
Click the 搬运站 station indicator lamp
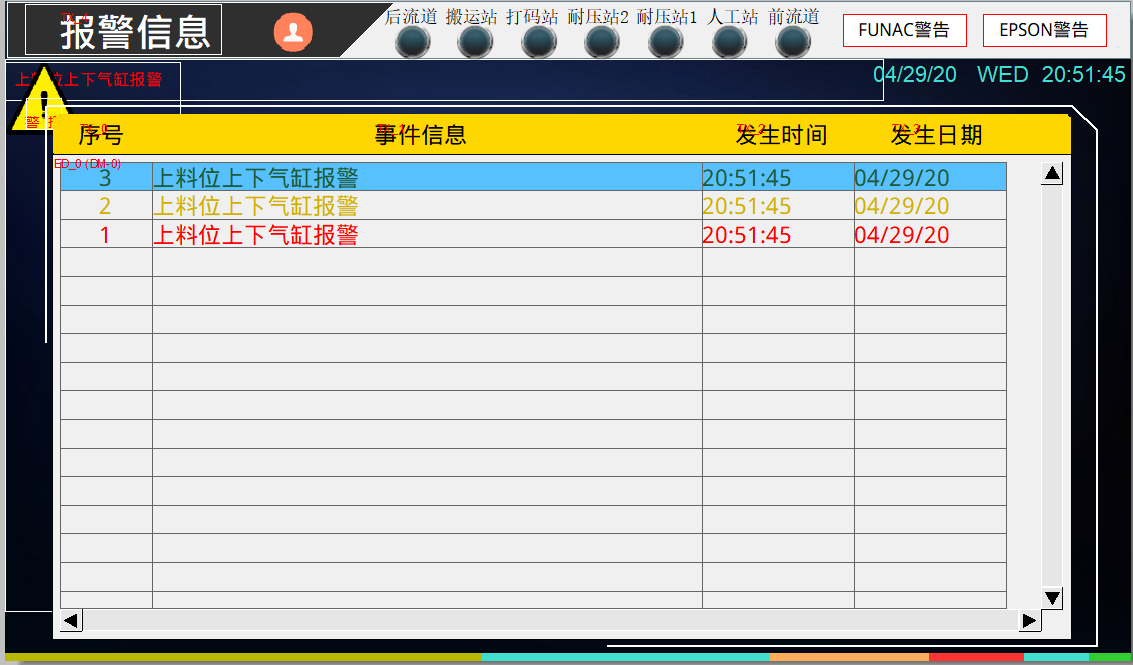pyautogui.click(x=475, y=42)
